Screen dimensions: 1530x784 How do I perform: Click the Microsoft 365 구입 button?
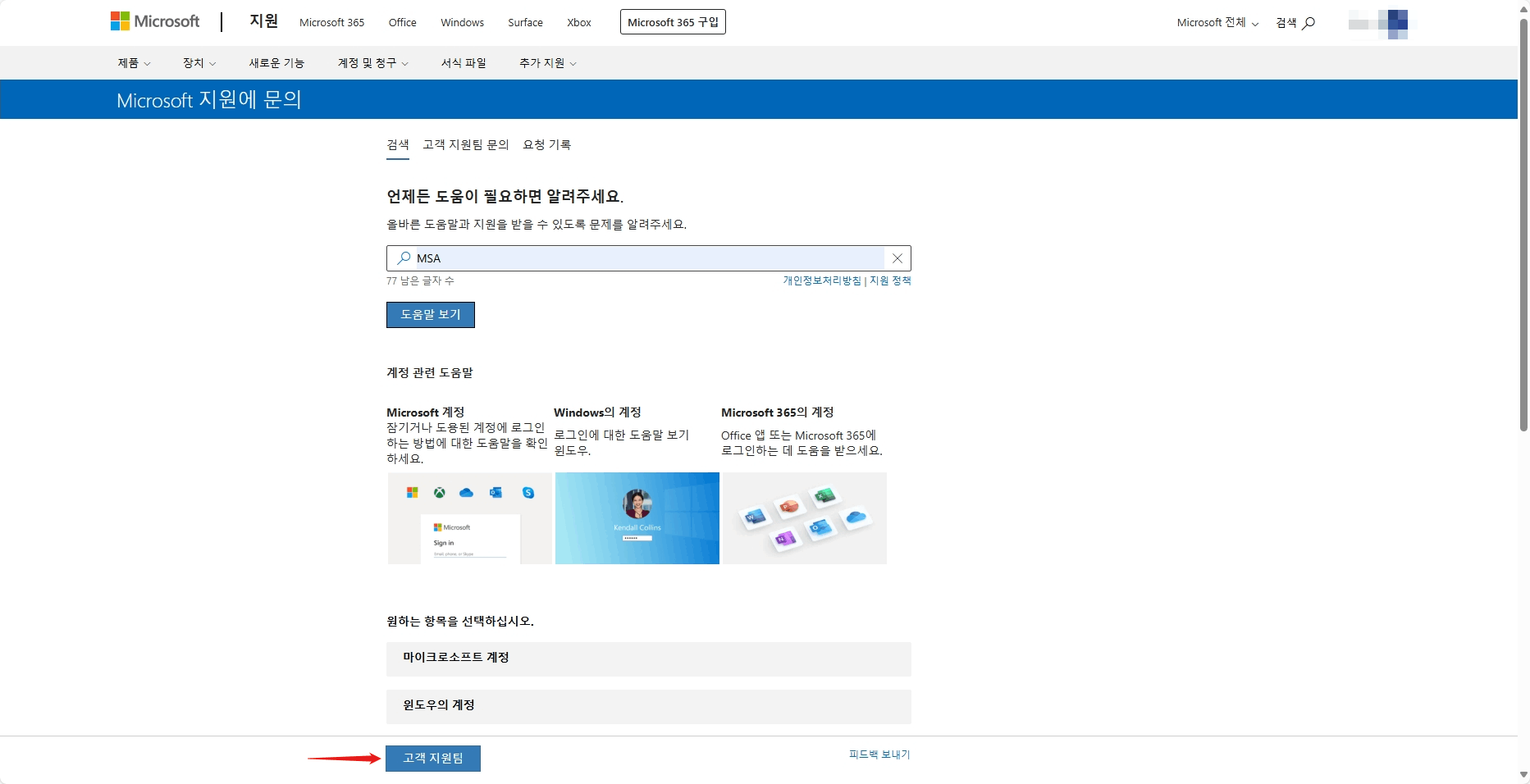click(x=673, y=22)
